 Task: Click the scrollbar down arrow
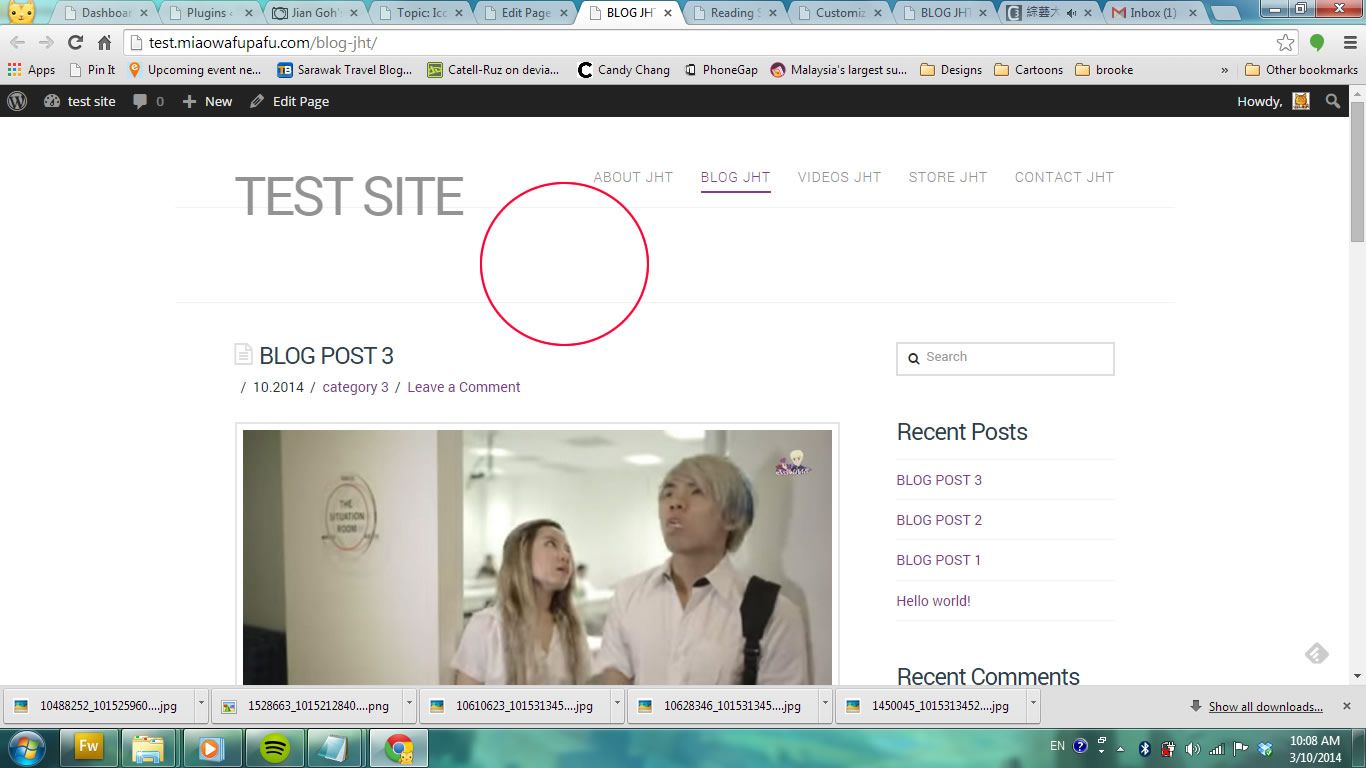[1357, 676]
